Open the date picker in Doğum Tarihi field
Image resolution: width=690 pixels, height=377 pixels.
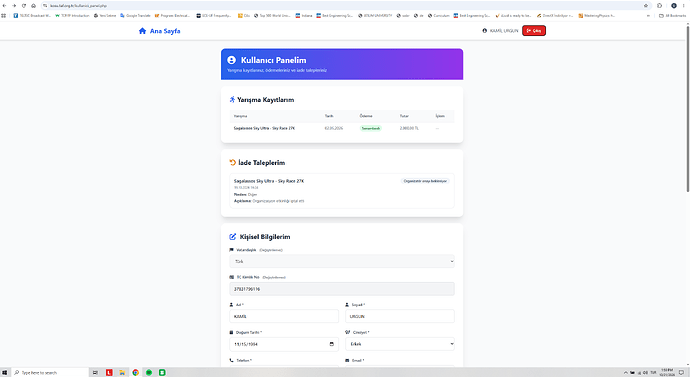click(331, 344)
